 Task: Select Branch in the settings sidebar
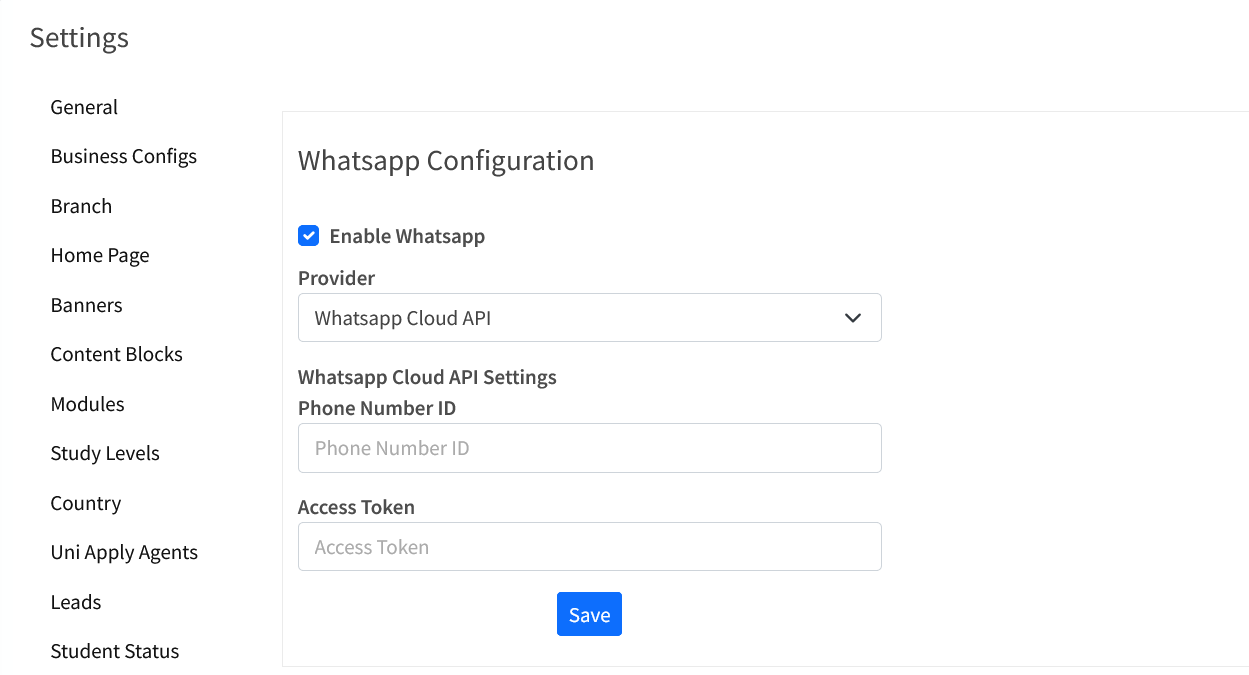pos(81,206)
